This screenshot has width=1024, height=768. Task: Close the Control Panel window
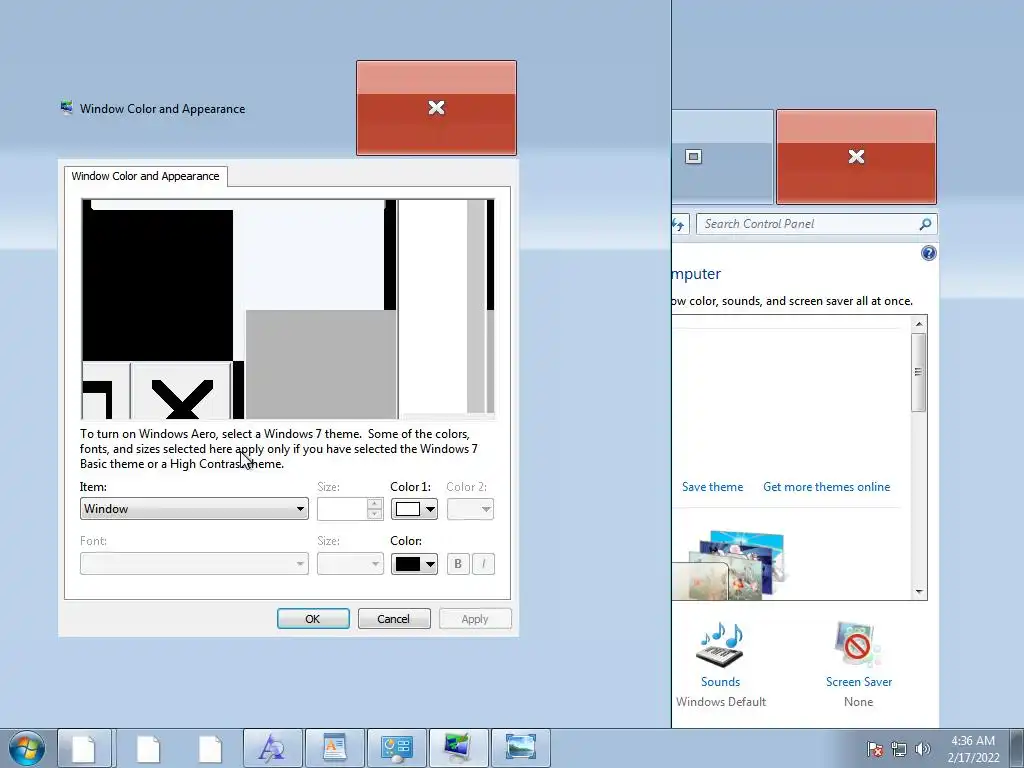[856, 157]
